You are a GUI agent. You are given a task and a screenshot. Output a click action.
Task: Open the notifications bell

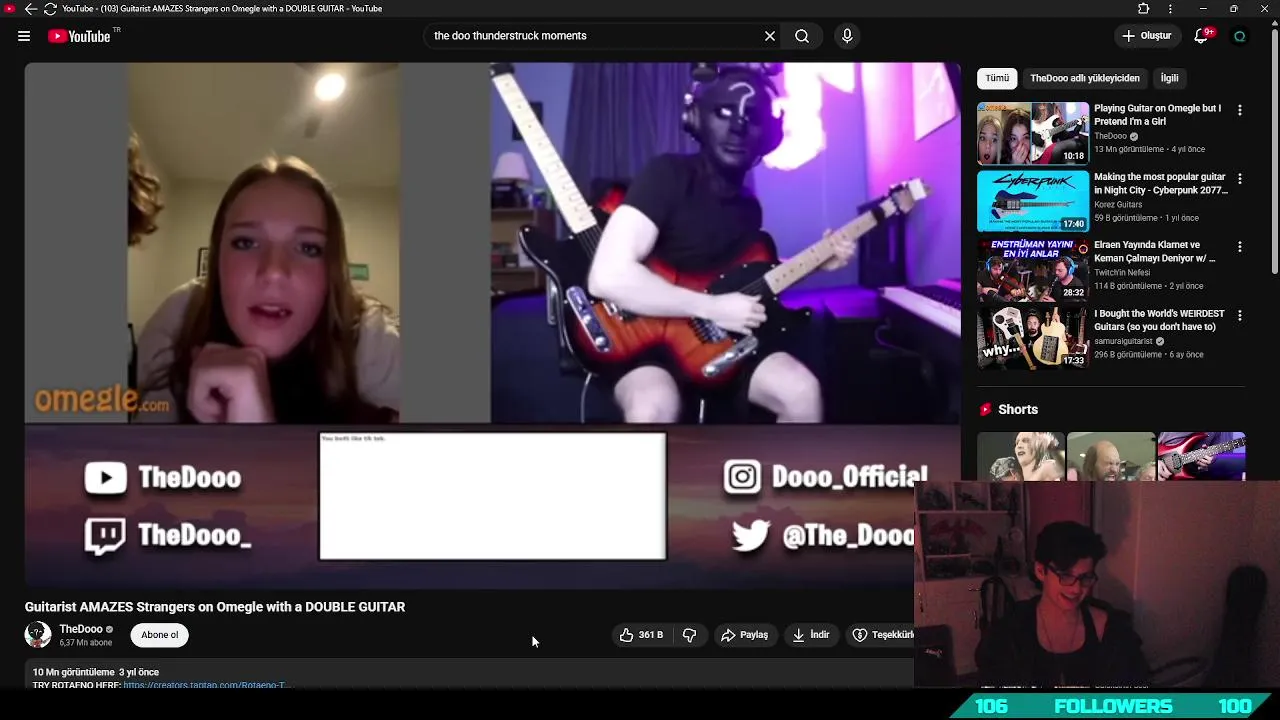click(1202, 36)
